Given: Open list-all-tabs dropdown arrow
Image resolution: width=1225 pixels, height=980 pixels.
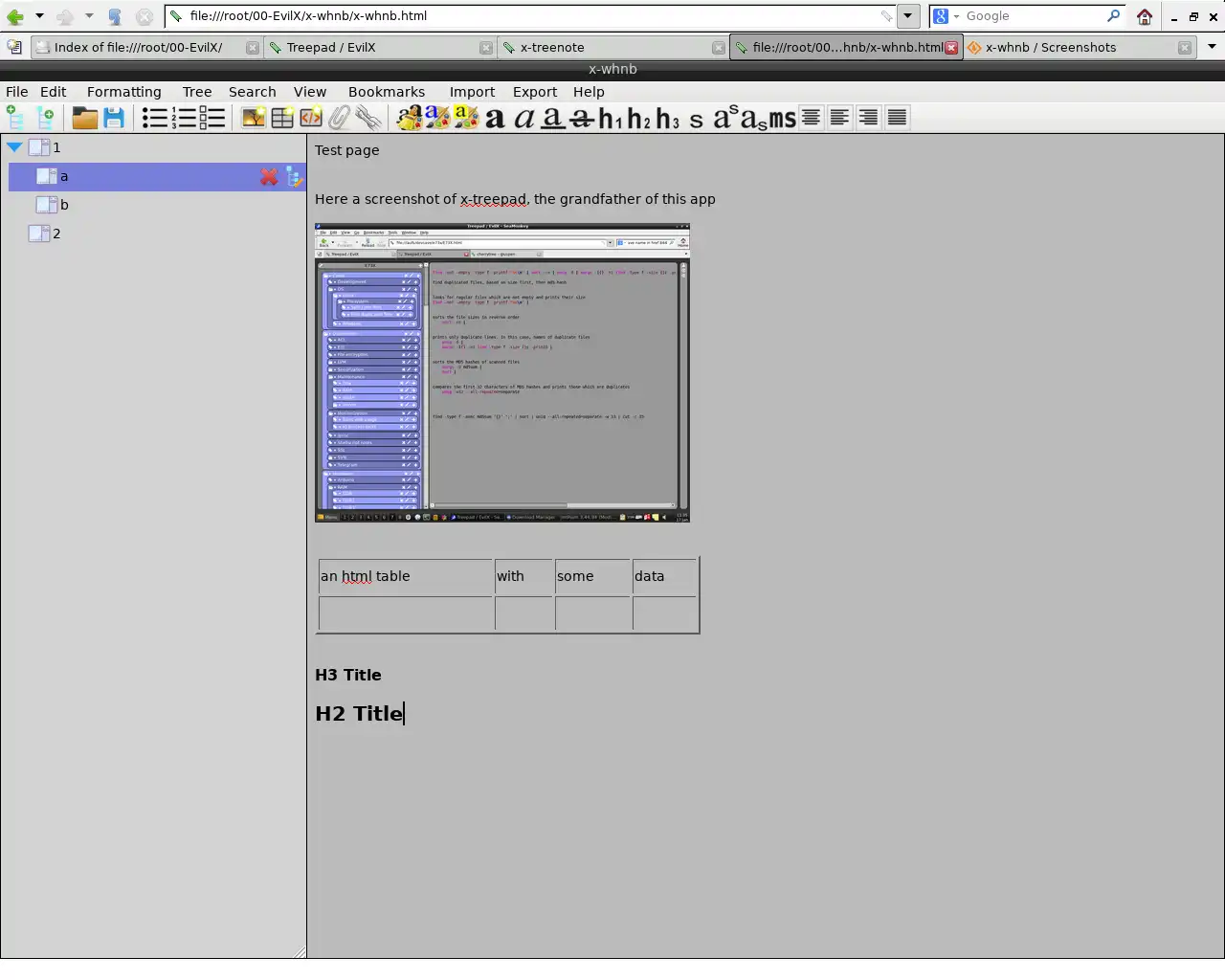Looking at the screenshot, I should click(x=1212, y=46).
